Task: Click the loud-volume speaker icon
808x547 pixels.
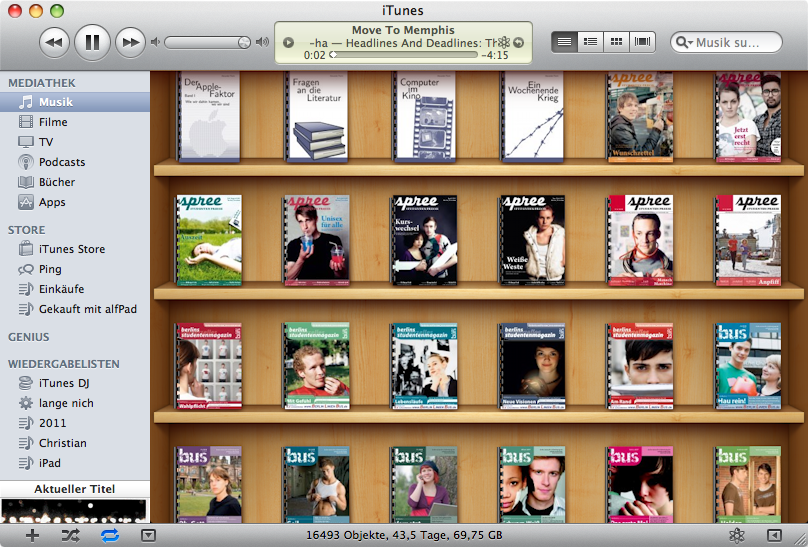Action: 262,42
